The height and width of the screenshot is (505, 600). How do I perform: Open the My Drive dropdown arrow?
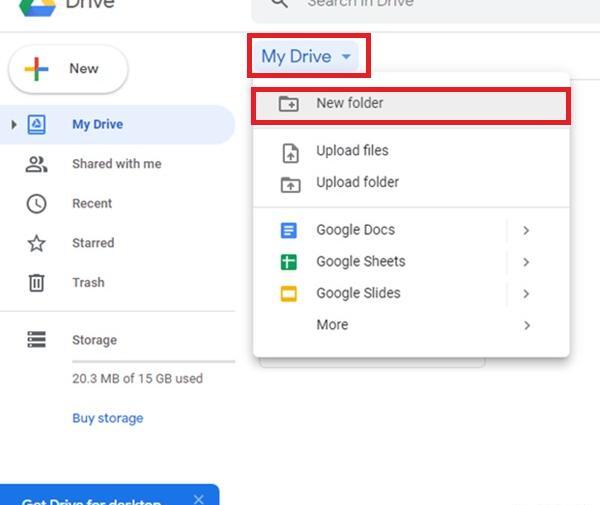[346, 57]
